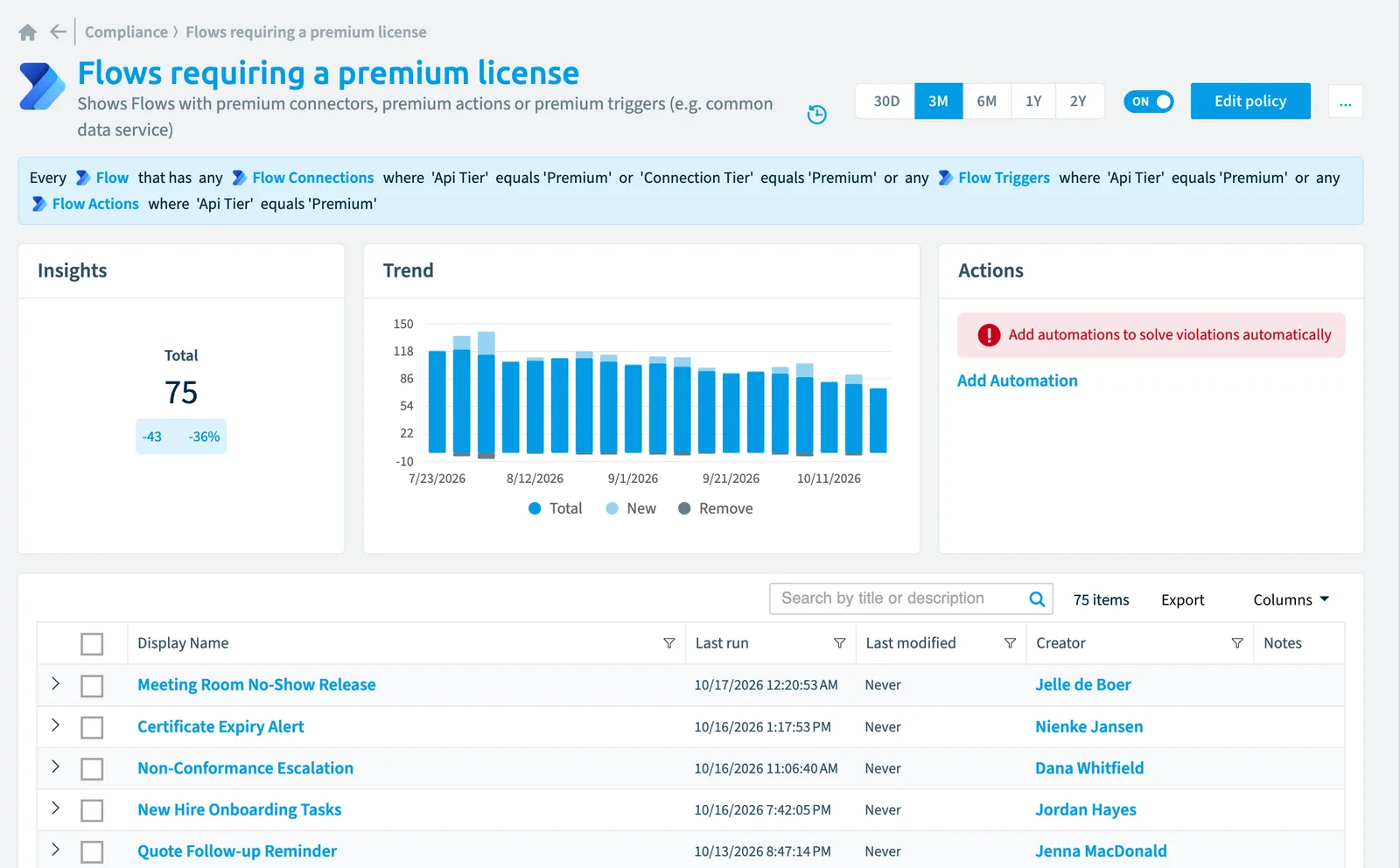
Task: Expand the Meeting Room No-Show Release row
Action: pos(55,683)
